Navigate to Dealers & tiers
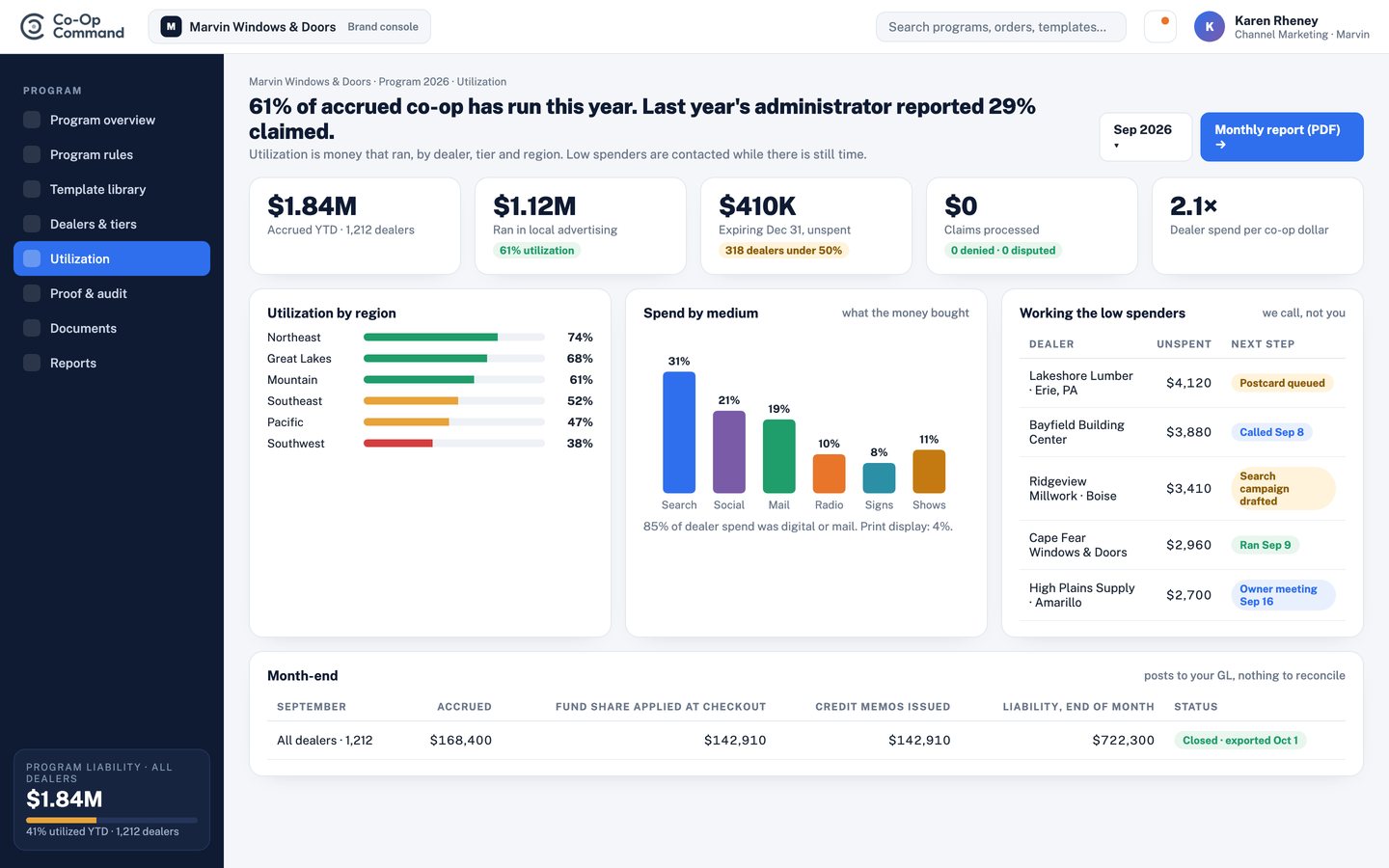Viewport: 1389px width, 868px height. (x=112, y=224)
